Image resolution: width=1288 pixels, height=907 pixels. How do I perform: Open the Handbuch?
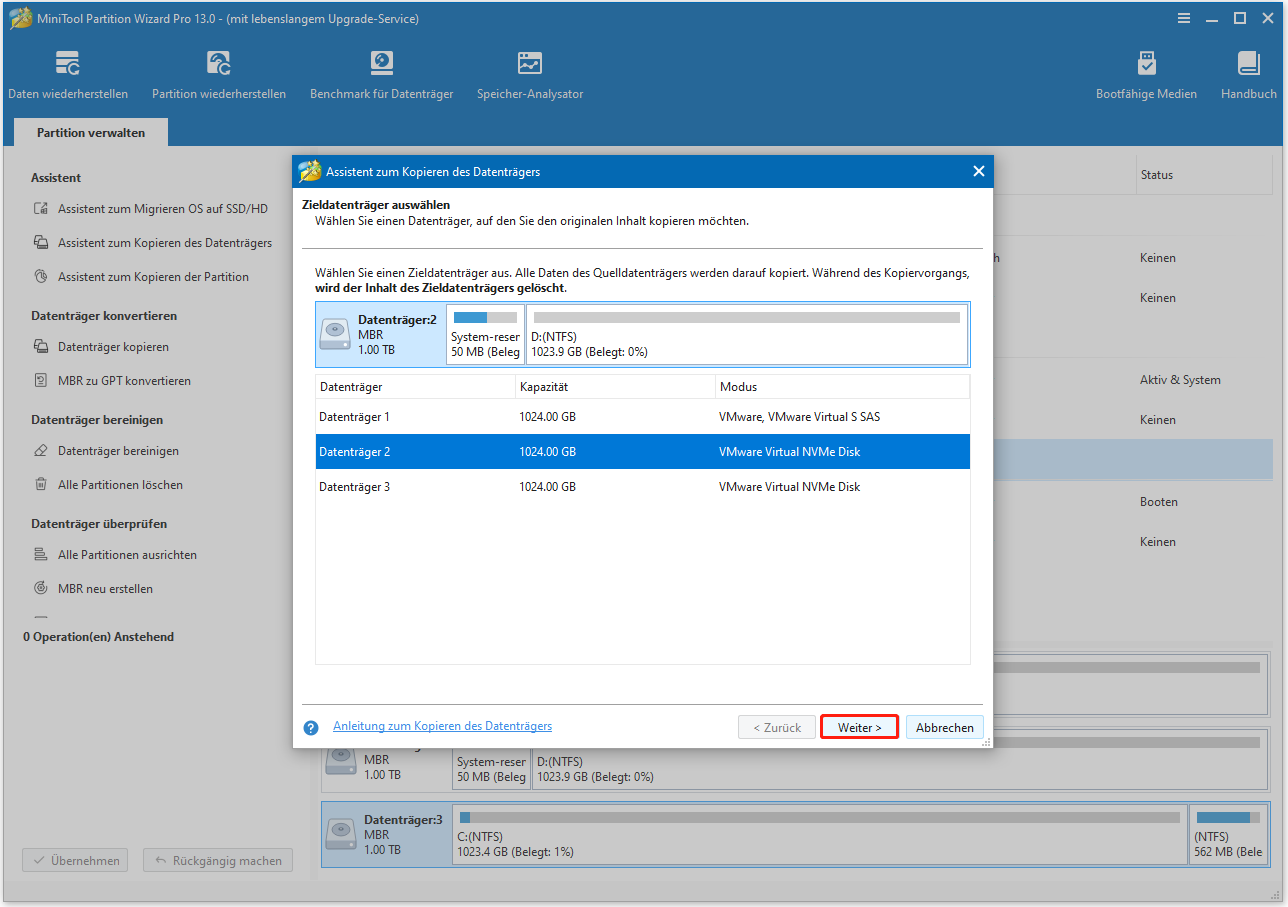pyautogui.click(x=1247, y=72)
